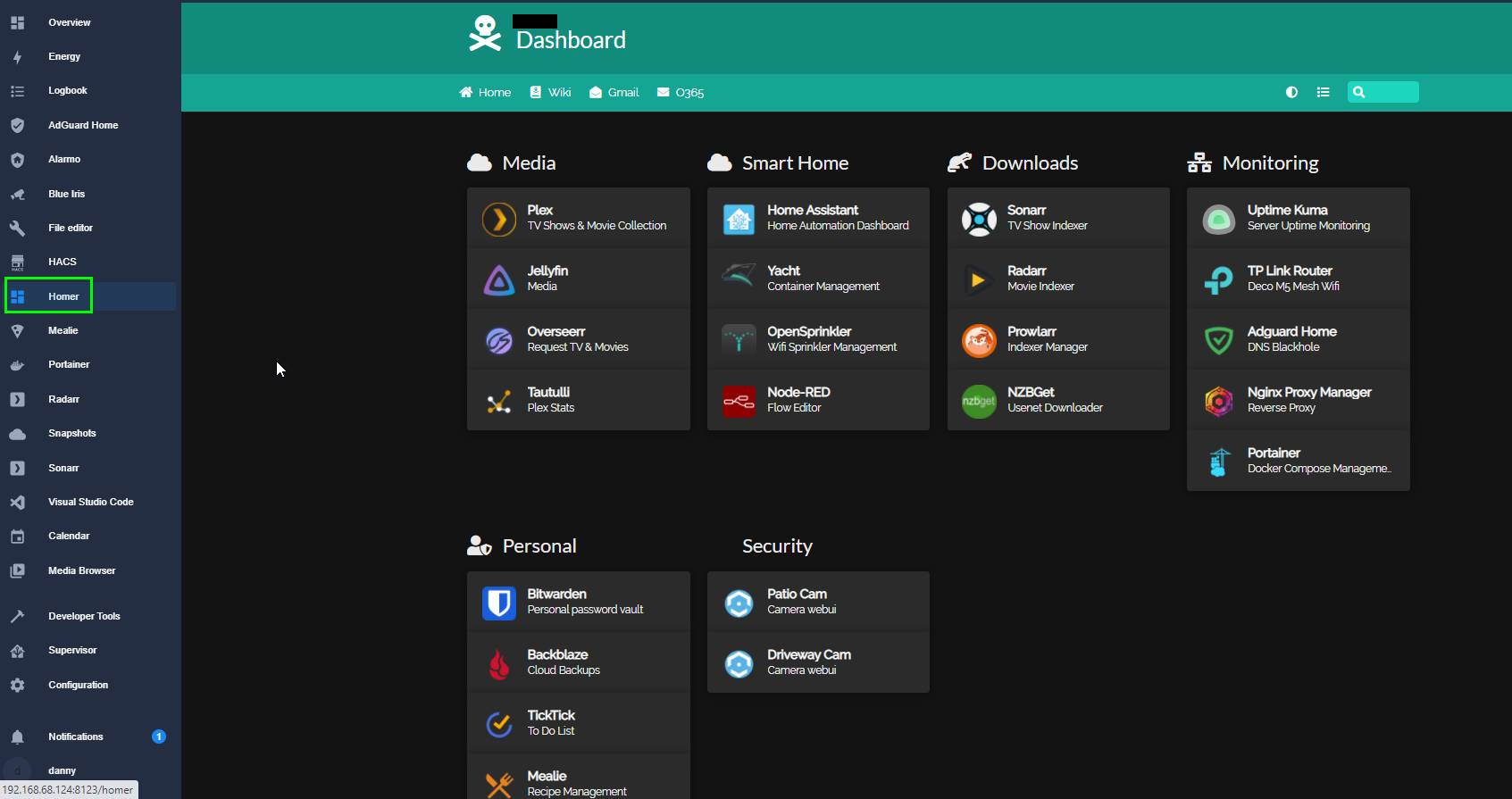
Task: Open the Plex media card icon
Action: click(x=499, y=219)
